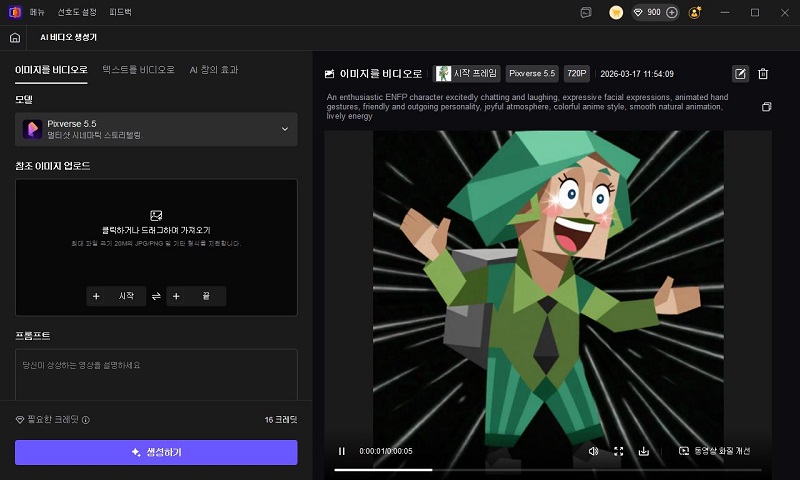800x480 pixels.
Task: Enter fullscreen video view
Action: click(x=618, y=451)
